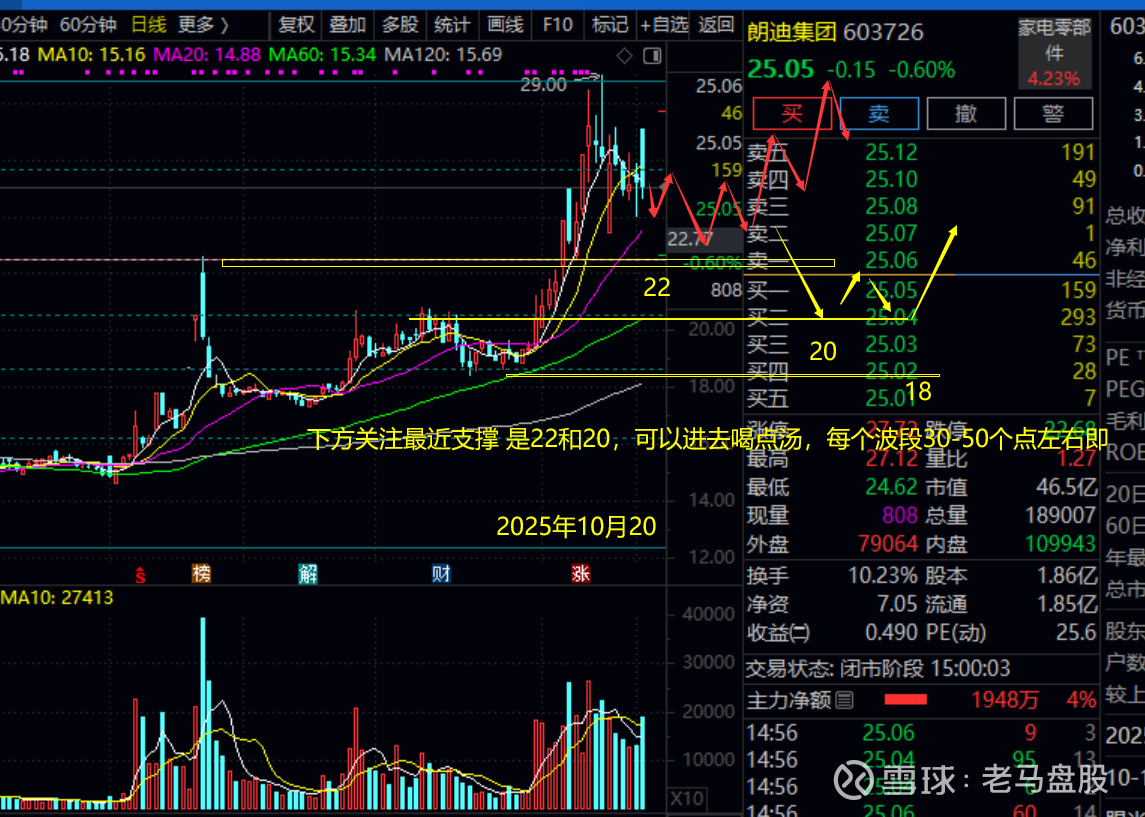Open the 多股 multi-stock view
Image resolution: width=1145 pixels, height=817 pixels.
[x=400, y=25]
